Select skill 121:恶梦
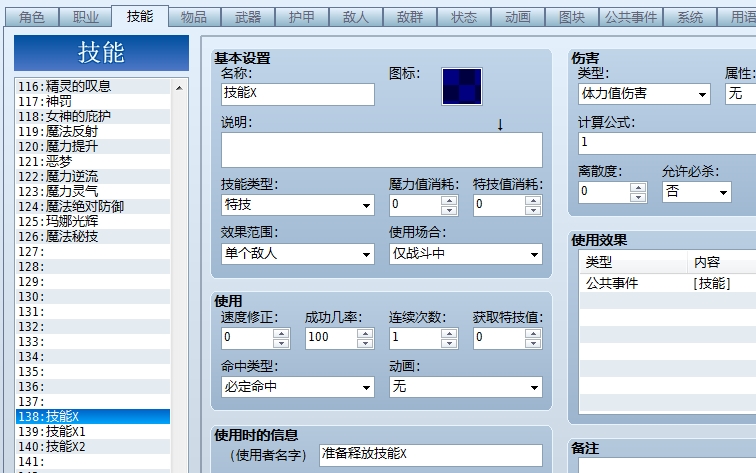This screenshot has width=756, height=473. (93, 161)
